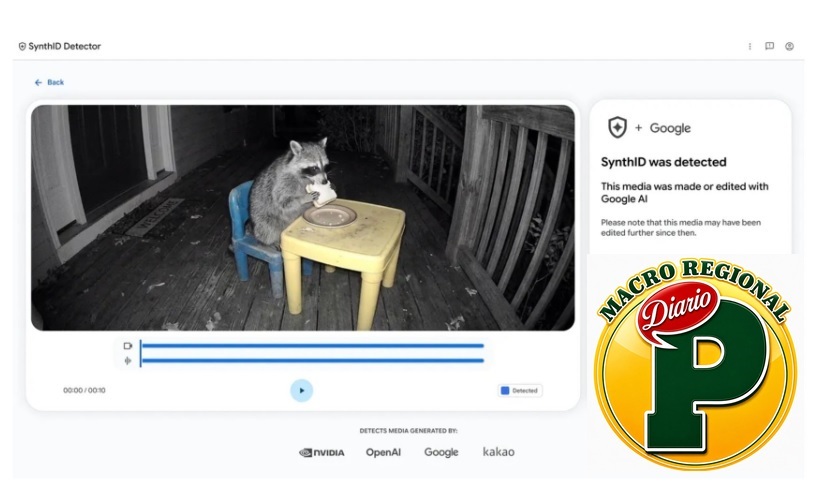Screen dimensions: 820x484
Task: Click the 00:00 / 00:10 time readout
Action: (x=84, y=390)
